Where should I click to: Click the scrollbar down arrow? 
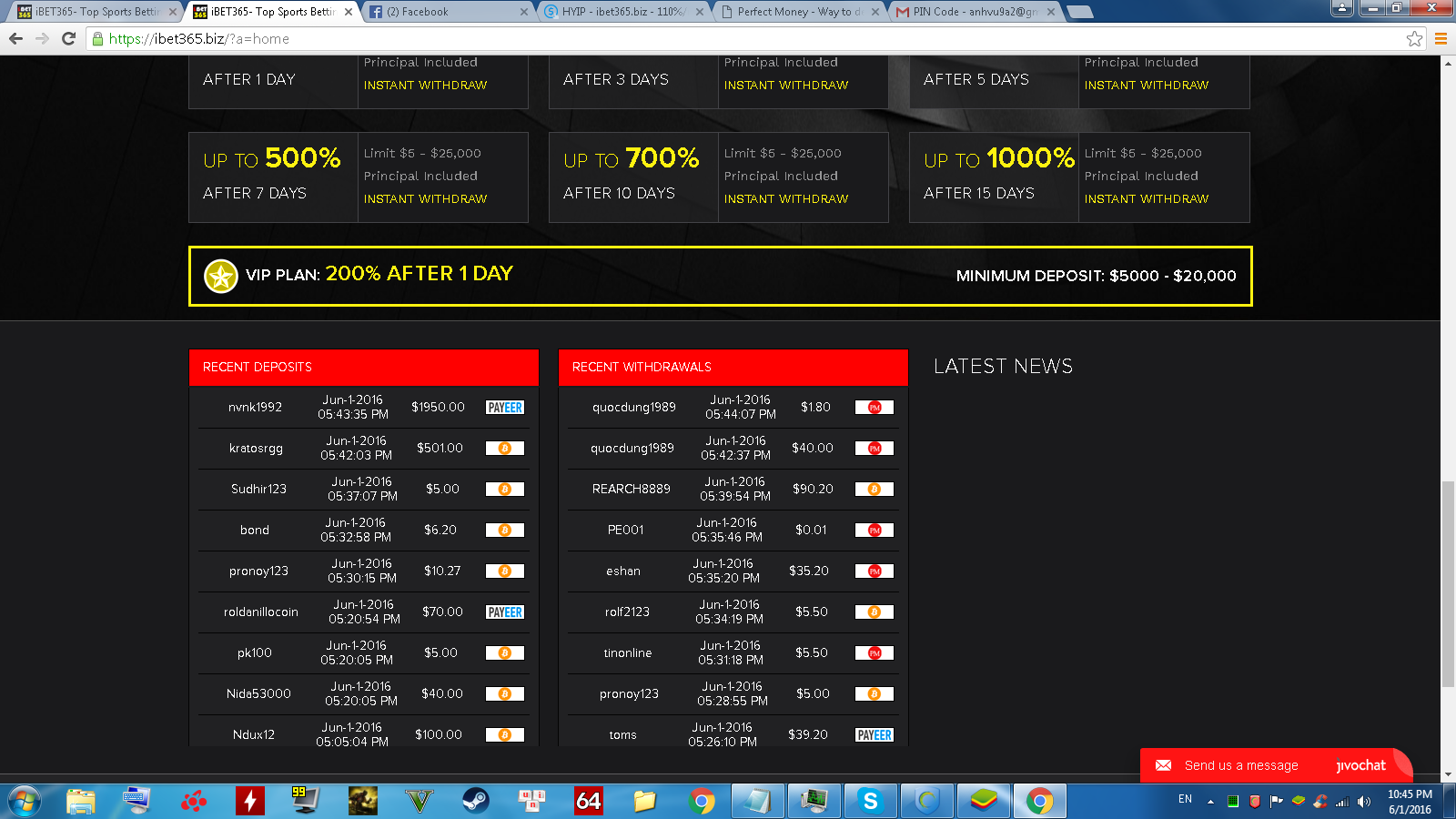coord(1448,774)
